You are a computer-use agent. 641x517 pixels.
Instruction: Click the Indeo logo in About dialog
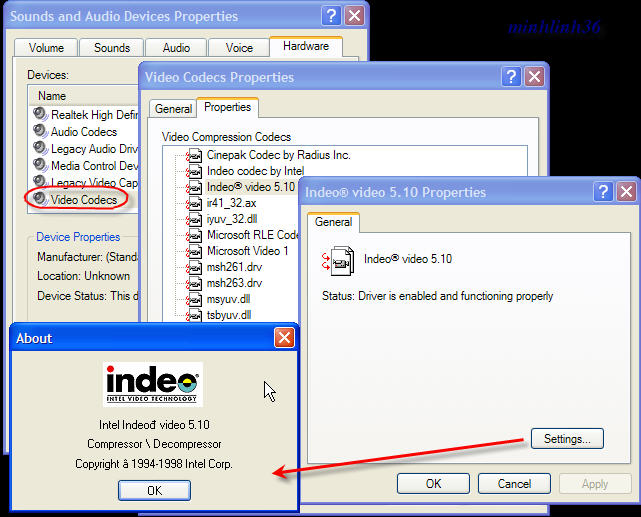coord(152,384)
